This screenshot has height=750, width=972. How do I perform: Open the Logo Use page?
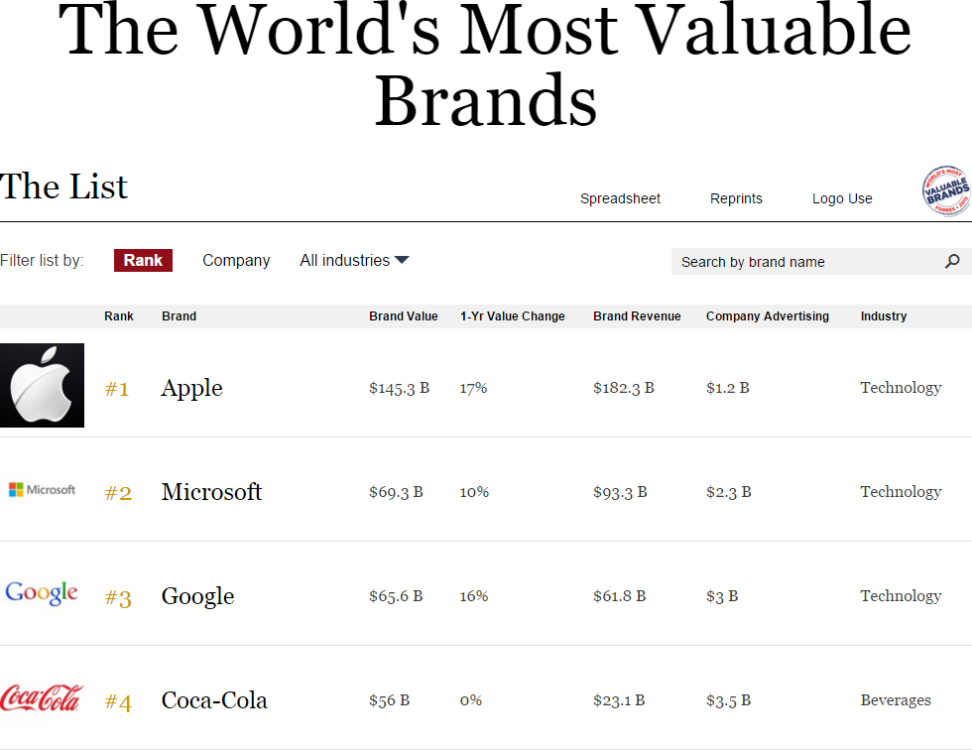(x=842, y=199)
